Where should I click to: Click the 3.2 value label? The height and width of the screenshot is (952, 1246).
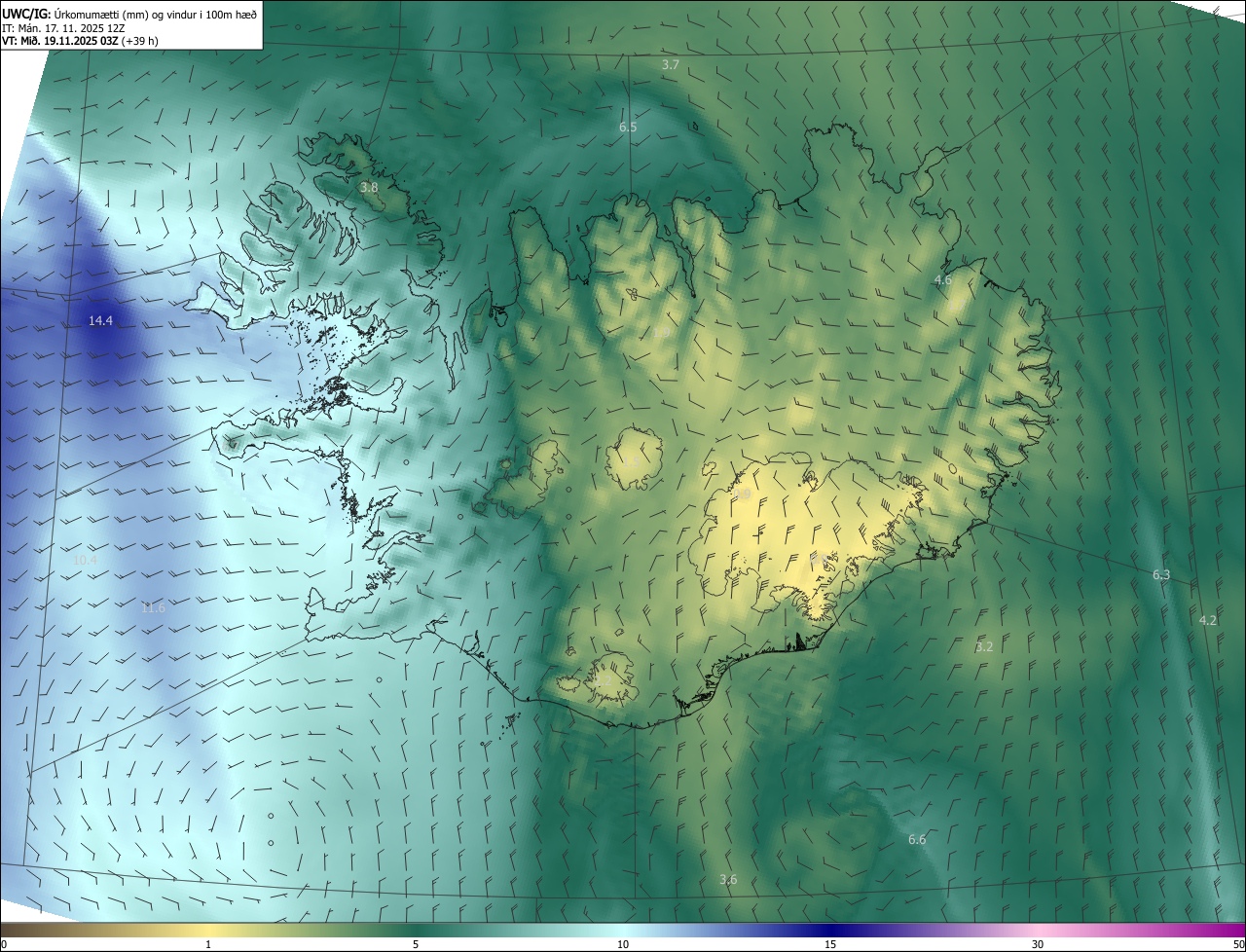pyautogui.click(x=984, y=646)
